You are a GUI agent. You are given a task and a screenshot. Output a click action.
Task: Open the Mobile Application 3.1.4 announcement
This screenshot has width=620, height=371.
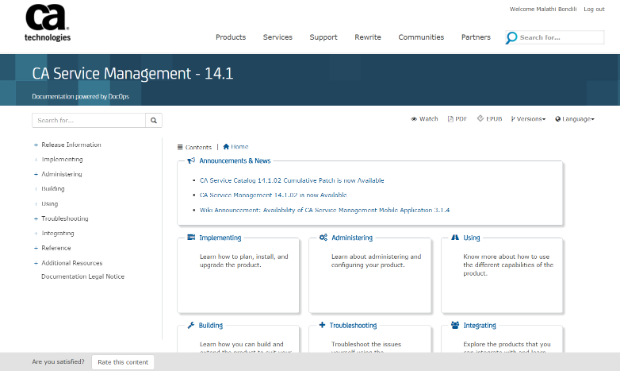pos(324,210)
